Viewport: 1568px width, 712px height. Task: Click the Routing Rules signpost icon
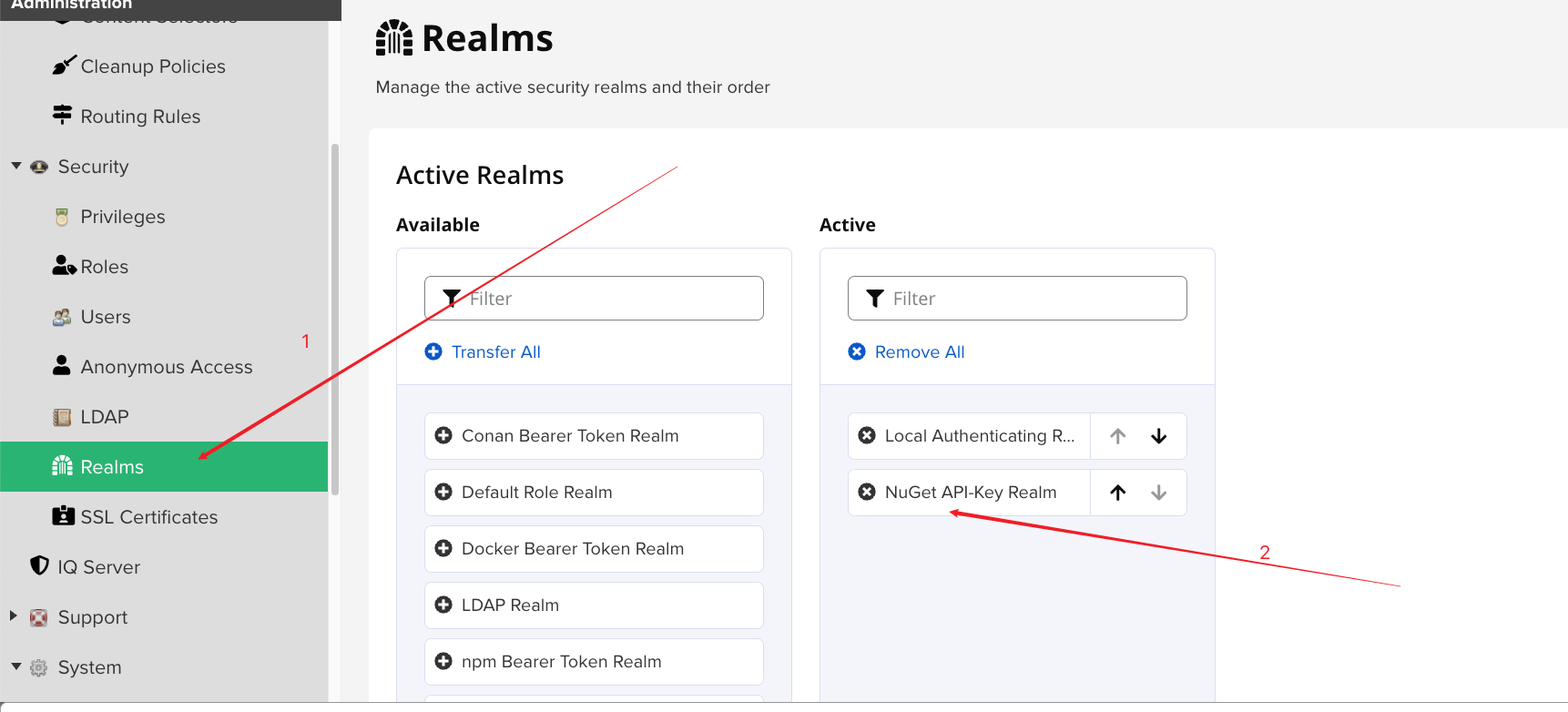pyautogui.click(x=62, y=116)
